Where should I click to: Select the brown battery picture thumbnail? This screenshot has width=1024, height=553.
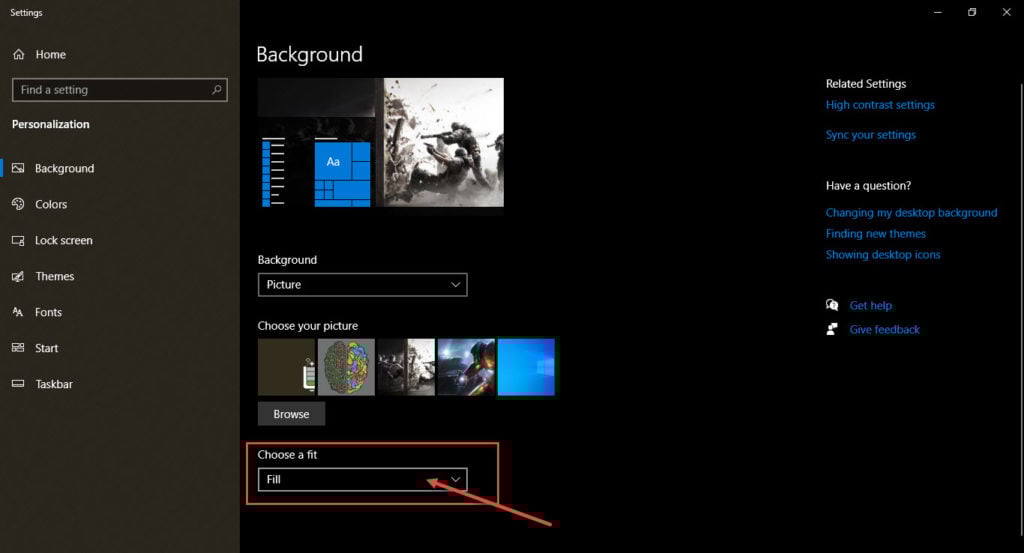[x=286, y=367]
